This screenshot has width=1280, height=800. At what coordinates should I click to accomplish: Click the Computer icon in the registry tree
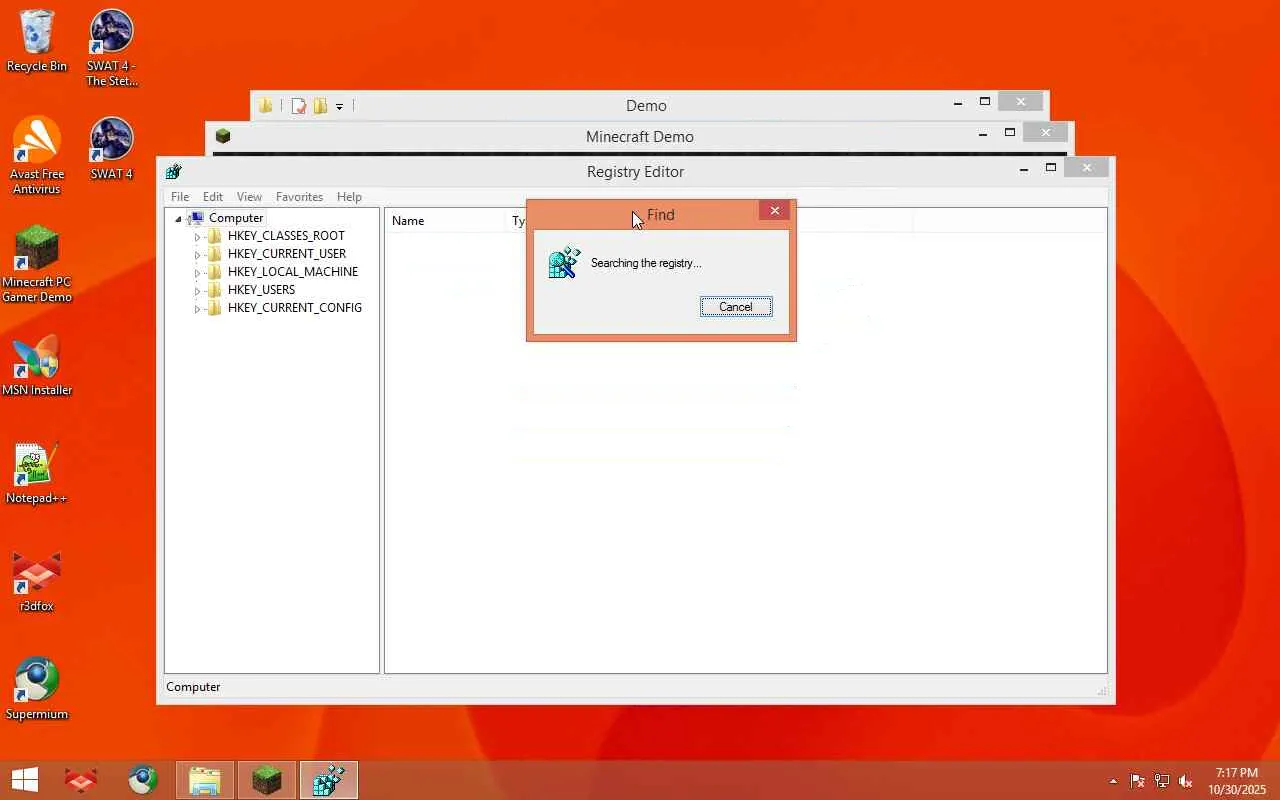coord(196,218)
